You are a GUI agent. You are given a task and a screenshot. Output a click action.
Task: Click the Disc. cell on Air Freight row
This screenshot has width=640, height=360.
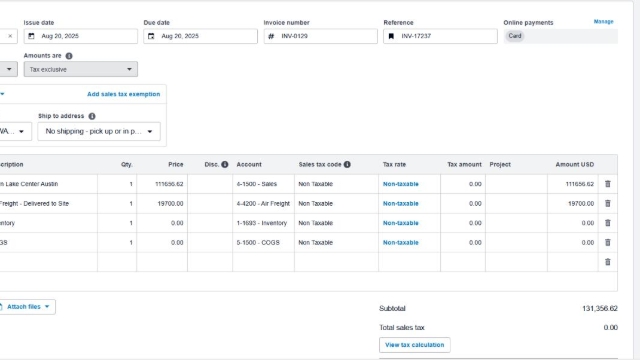pyautogui.click(x=210, y=204)
